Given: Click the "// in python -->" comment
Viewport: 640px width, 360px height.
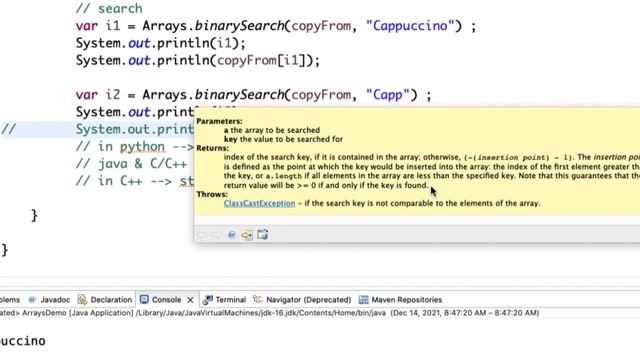Looking at the screenshot, I should [x=135, y=147].
